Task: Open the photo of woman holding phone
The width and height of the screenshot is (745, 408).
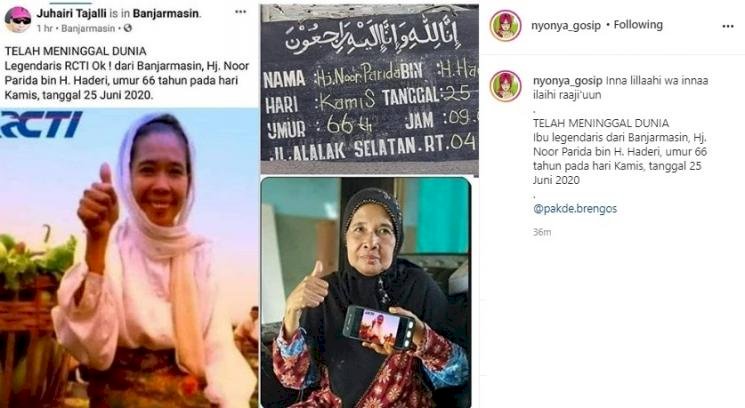Action: point(366,292)
